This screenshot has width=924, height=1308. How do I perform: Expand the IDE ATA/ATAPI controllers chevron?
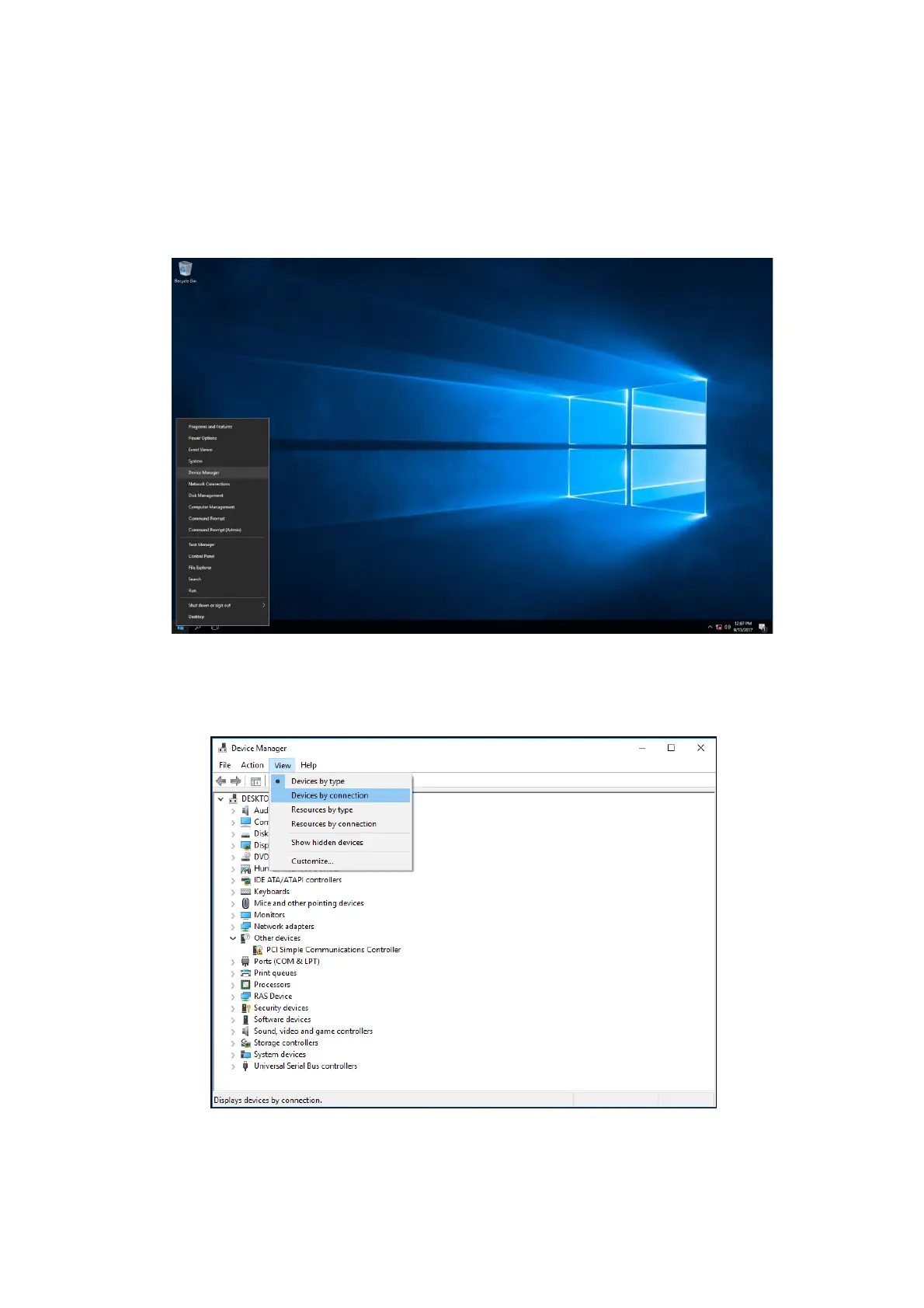pos(233,881)
